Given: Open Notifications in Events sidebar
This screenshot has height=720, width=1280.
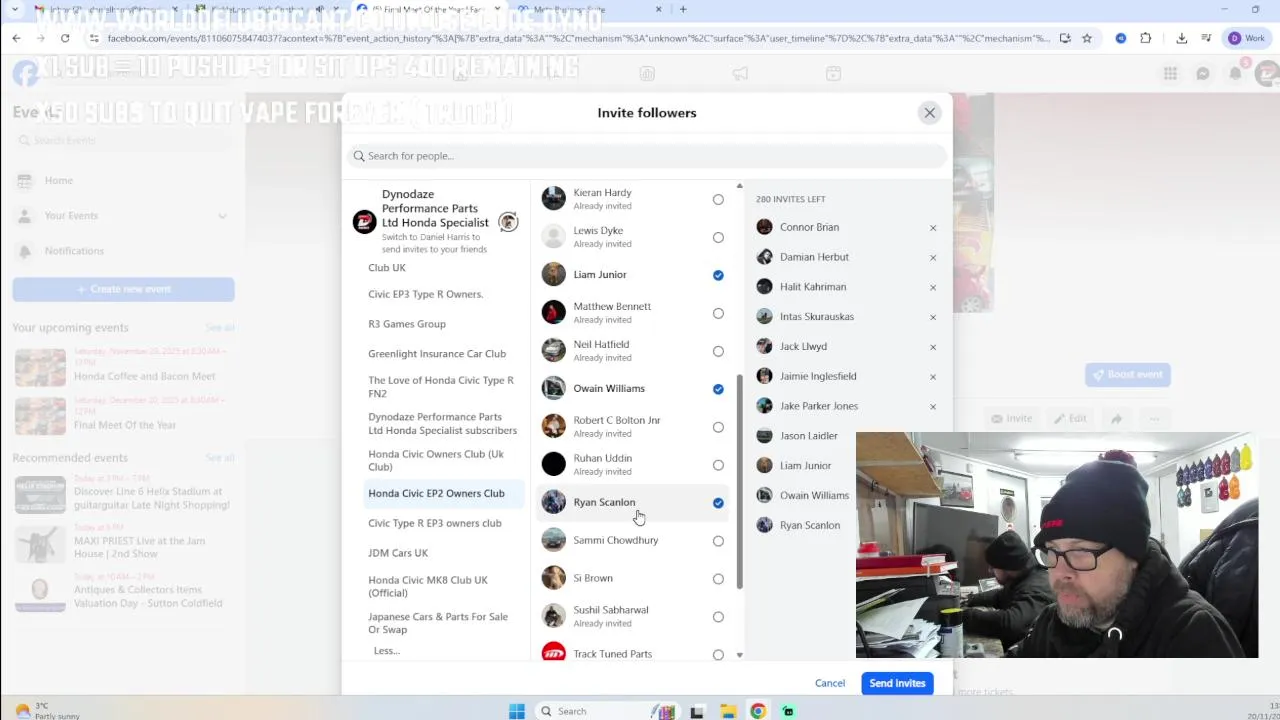Looking at the screenshot, I should point(74,251).
